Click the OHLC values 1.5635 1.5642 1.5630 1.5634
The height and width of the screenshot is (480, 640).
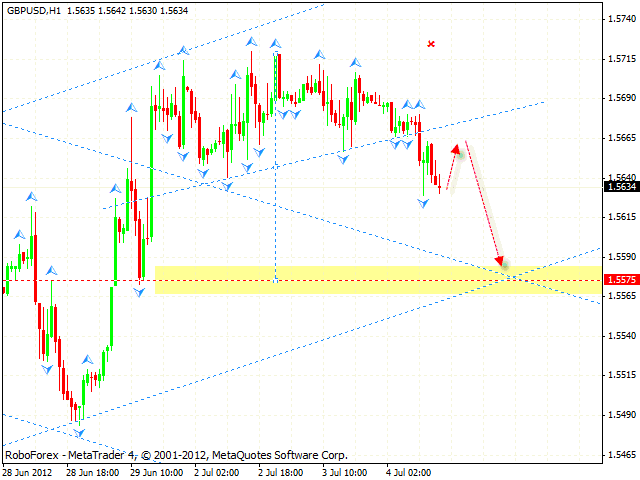tap(127, 11)
